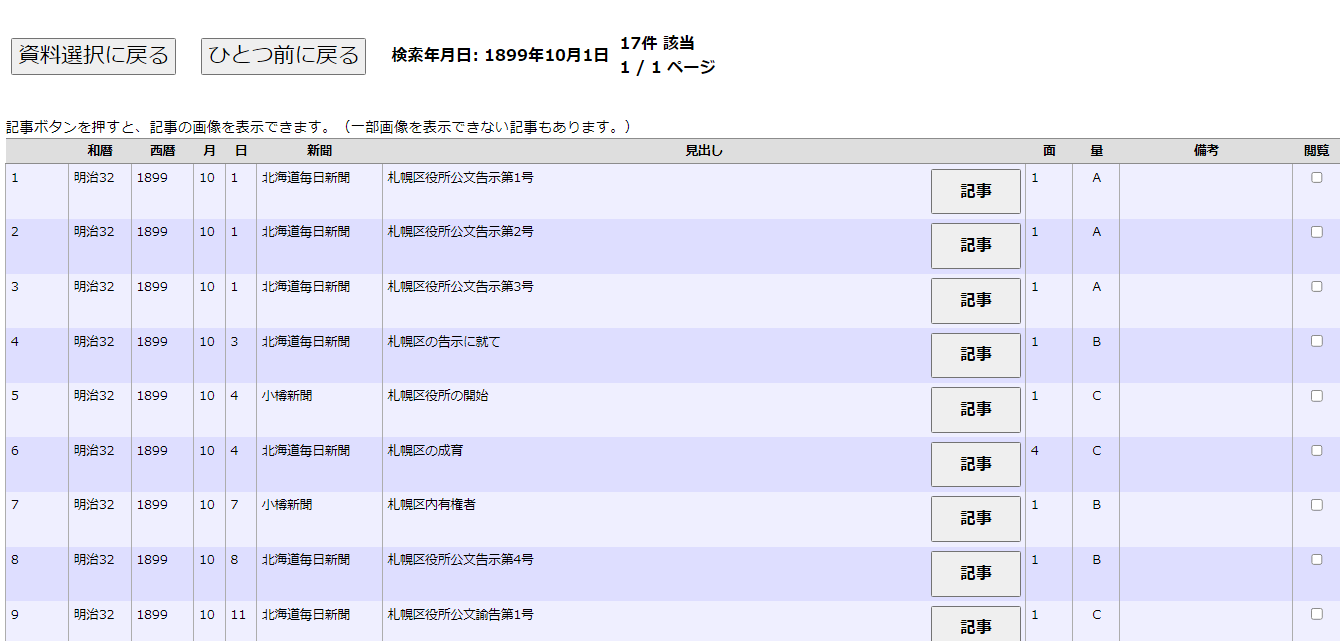Click 小樽新聞 in row 5

click(287, 395)
